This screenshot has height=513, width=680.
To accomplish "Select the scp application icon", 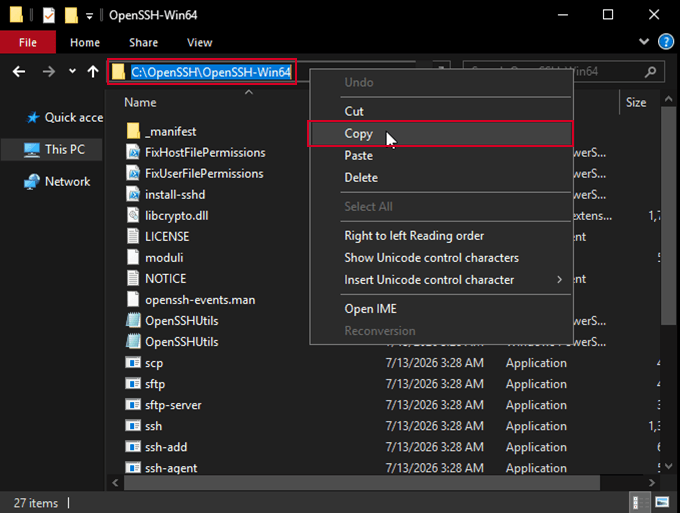I will point(133,363).
